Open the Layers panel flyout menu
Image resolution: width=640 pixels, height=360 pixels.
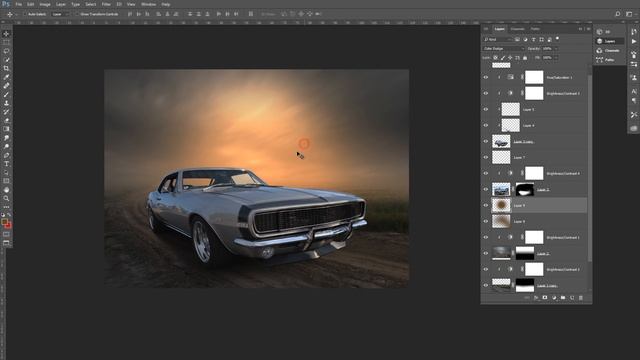(588, 29)
